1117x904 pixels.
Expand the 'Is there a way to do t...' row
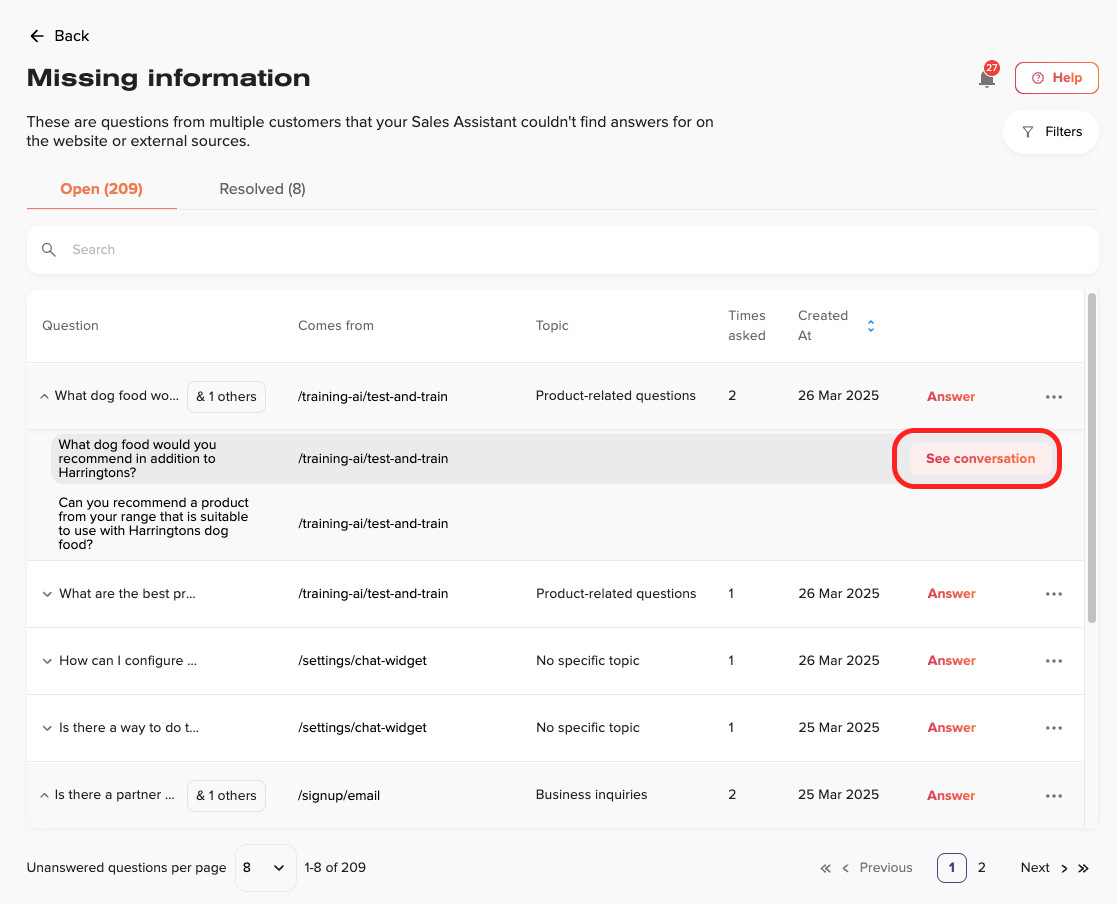pos(47,728)
